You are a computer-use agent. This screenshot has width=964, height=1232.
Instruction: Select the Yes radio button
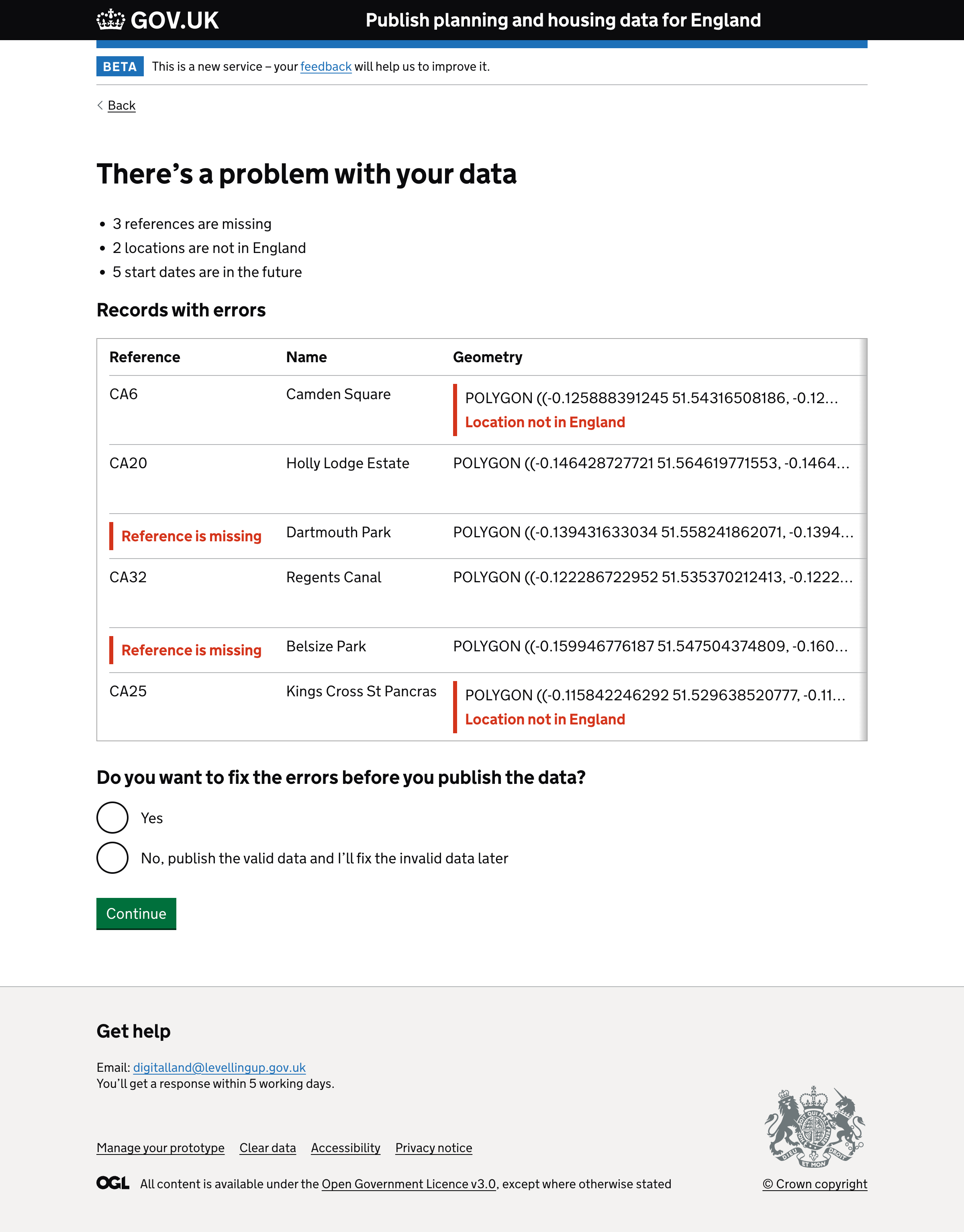(x=112, y=818)
